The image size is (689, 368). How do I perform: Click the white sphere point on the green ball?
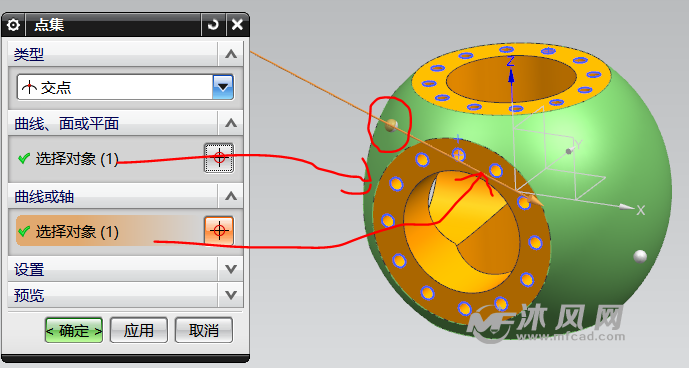(640, 256)
